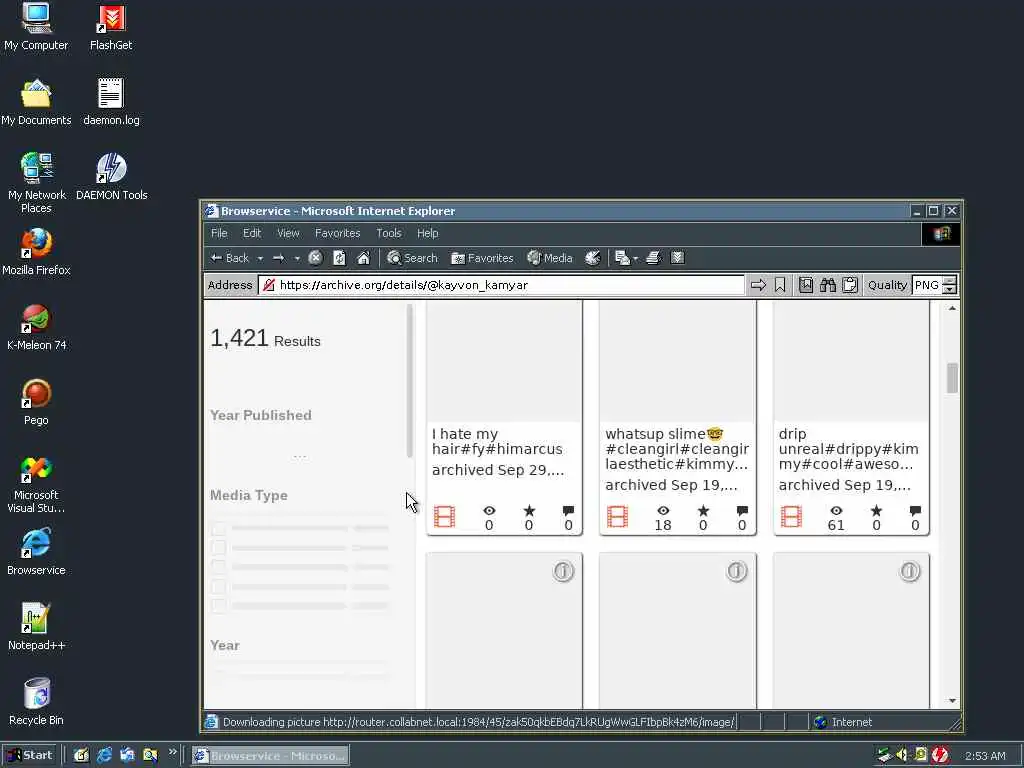
Task: Go forward with the Forward arrow button
Action: click(278, 258)
